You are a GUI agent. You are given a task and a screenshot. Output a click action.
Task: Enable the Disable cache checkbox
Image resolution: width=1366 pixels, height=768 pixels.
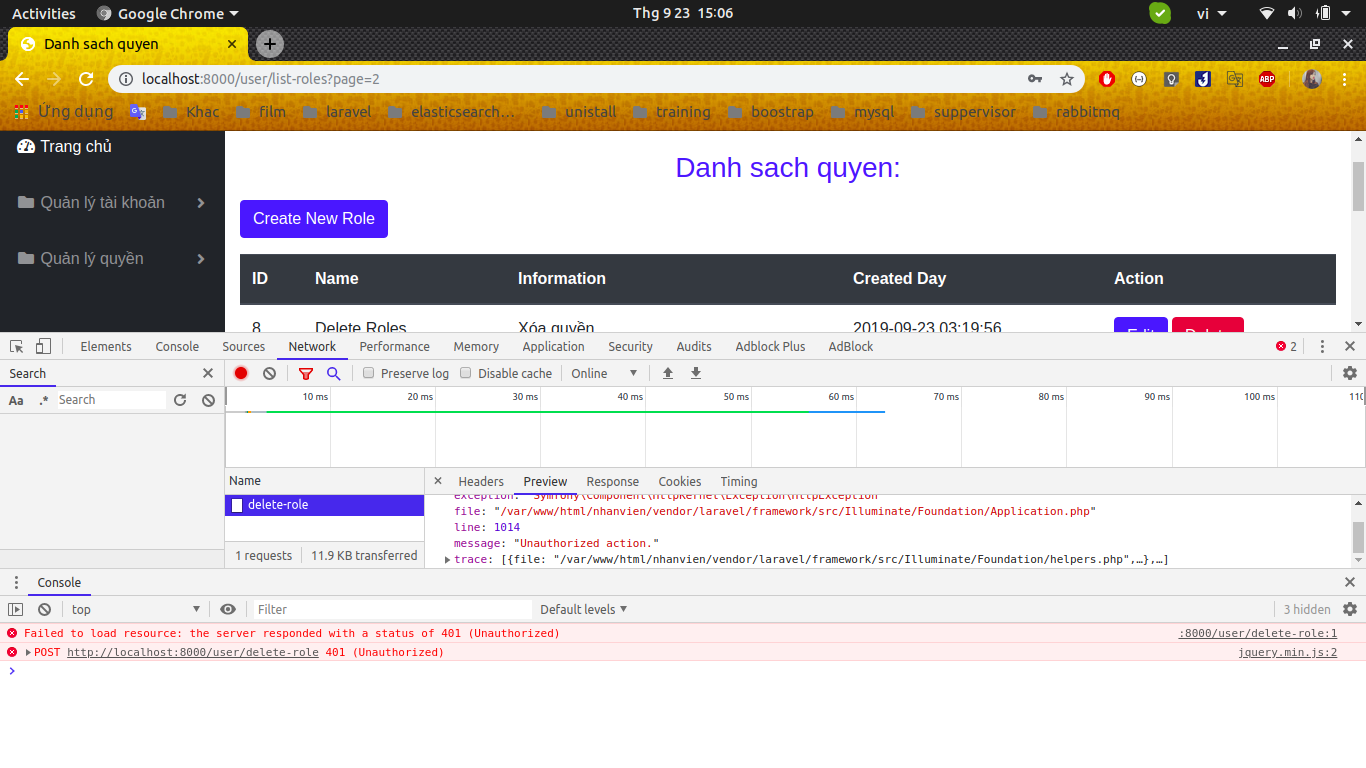[465, 372]
